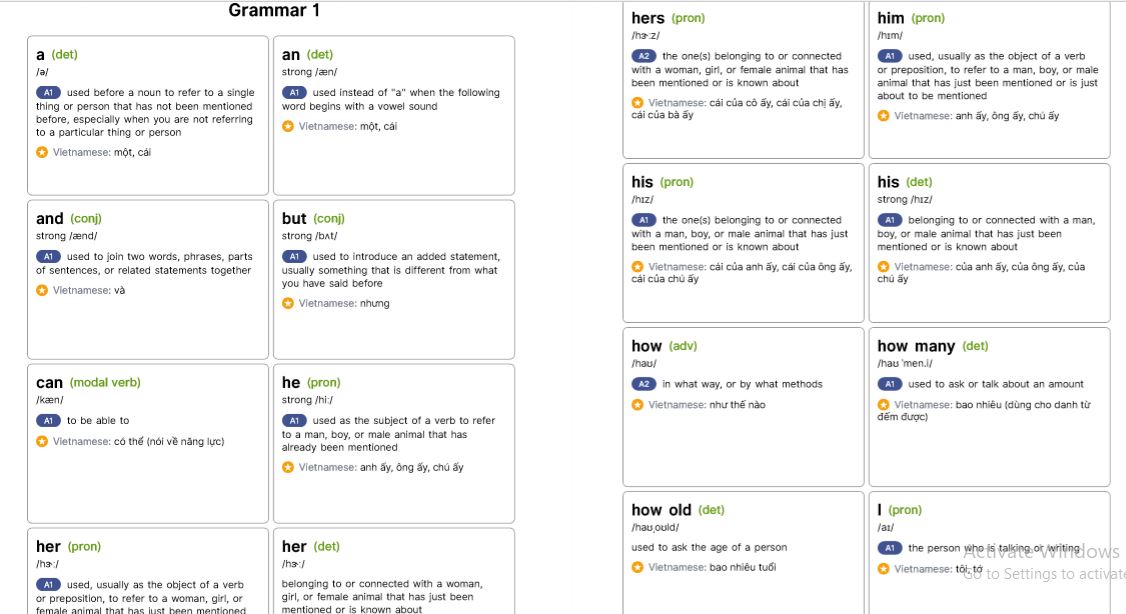Click the A1 level badge in the 'a' card
1126x614 pixels.
48,92
